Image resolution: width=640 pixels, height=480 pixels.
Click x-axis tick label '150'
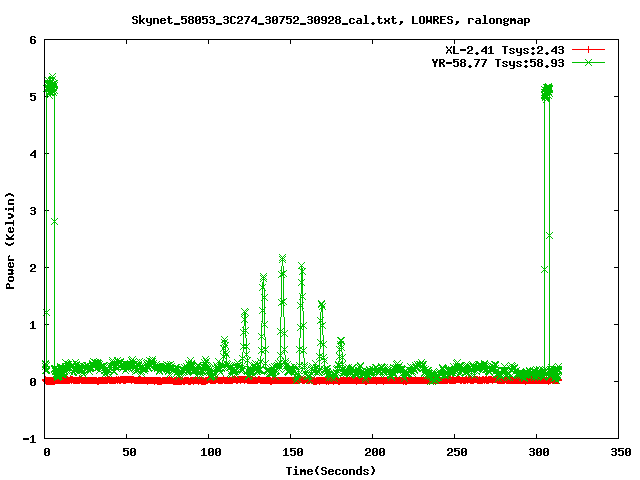point(293,452)
